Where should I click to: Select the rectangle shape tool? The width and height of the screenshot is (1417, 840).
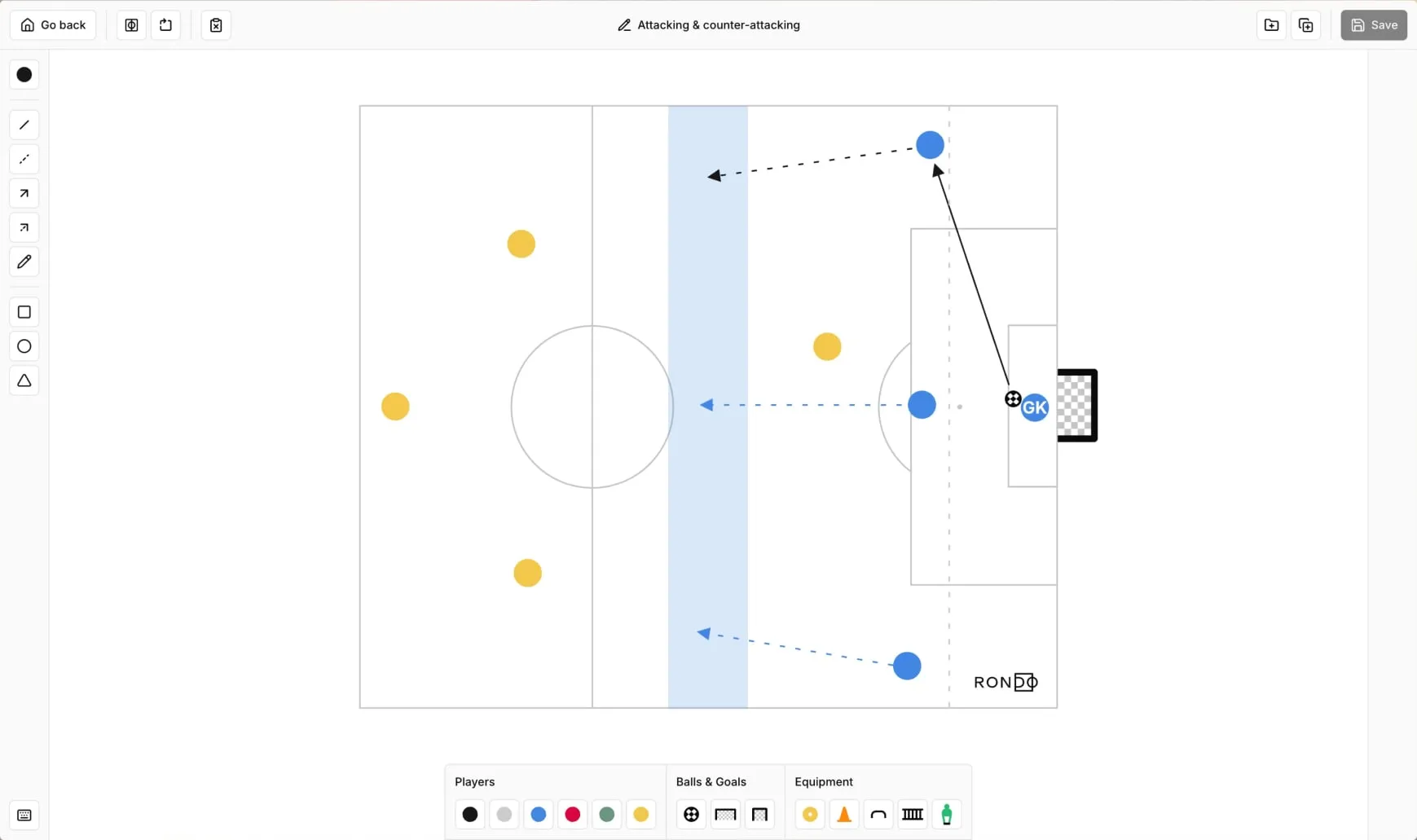click(24, 312)
